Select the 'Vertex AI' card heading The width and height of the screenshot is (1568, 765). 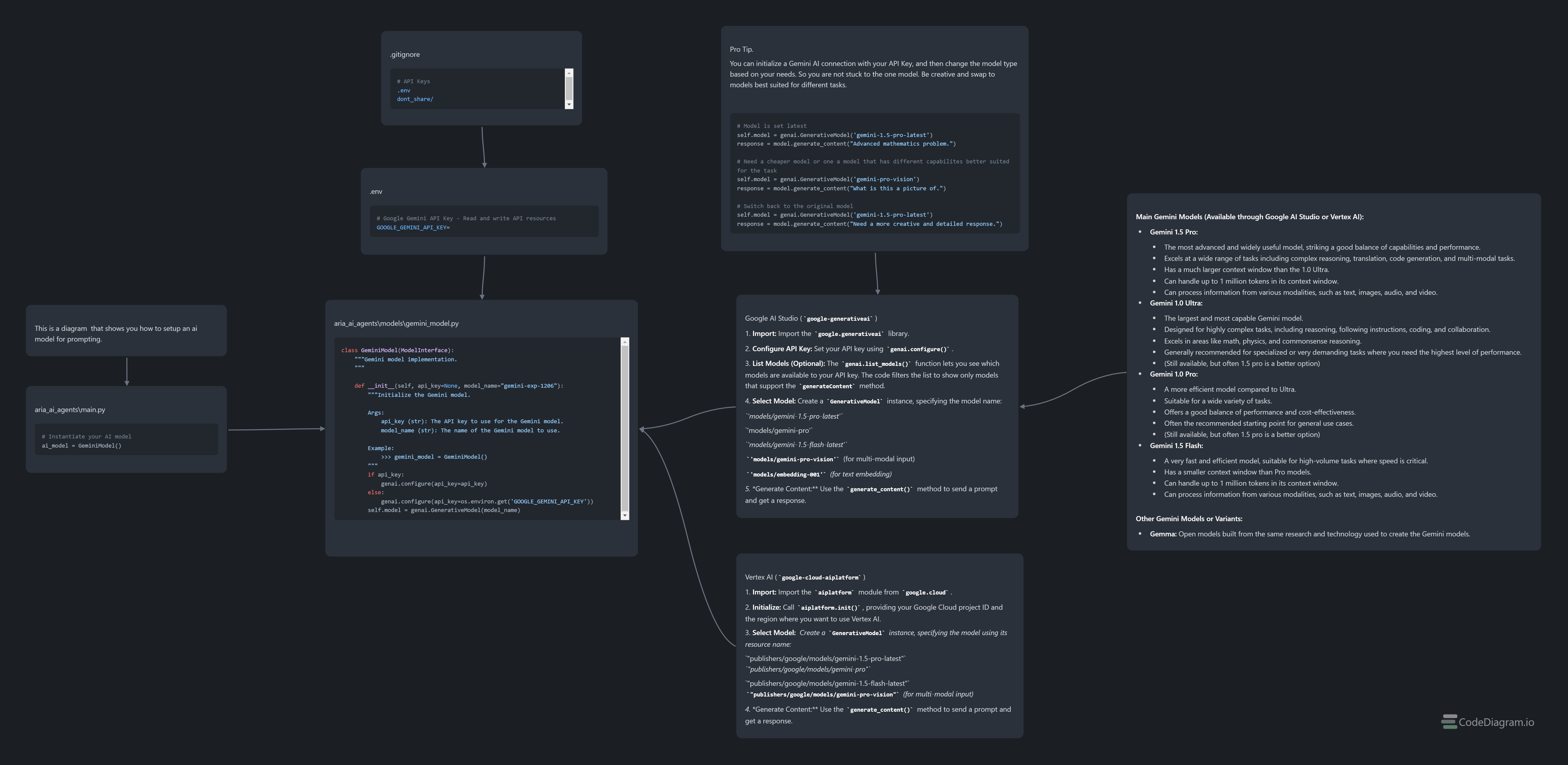click(805, 577)
